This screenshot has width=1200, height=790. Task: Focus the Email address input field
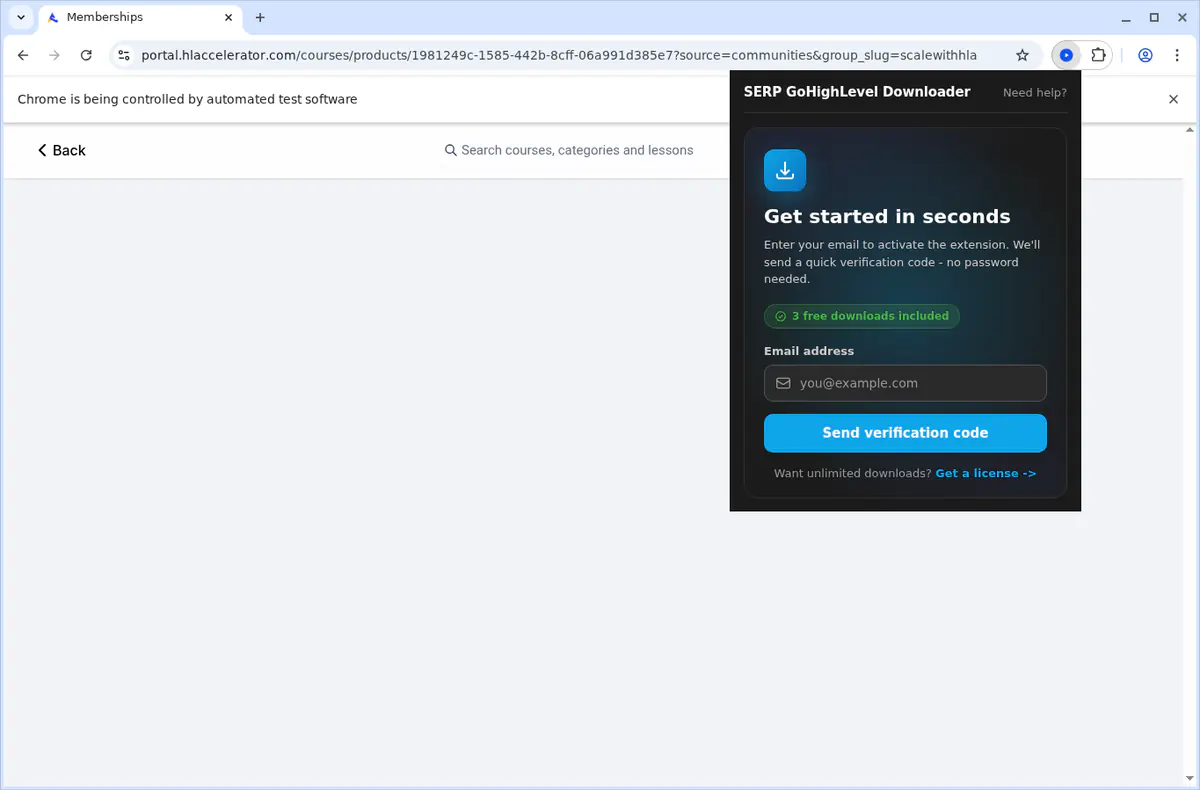coord(905,383)
